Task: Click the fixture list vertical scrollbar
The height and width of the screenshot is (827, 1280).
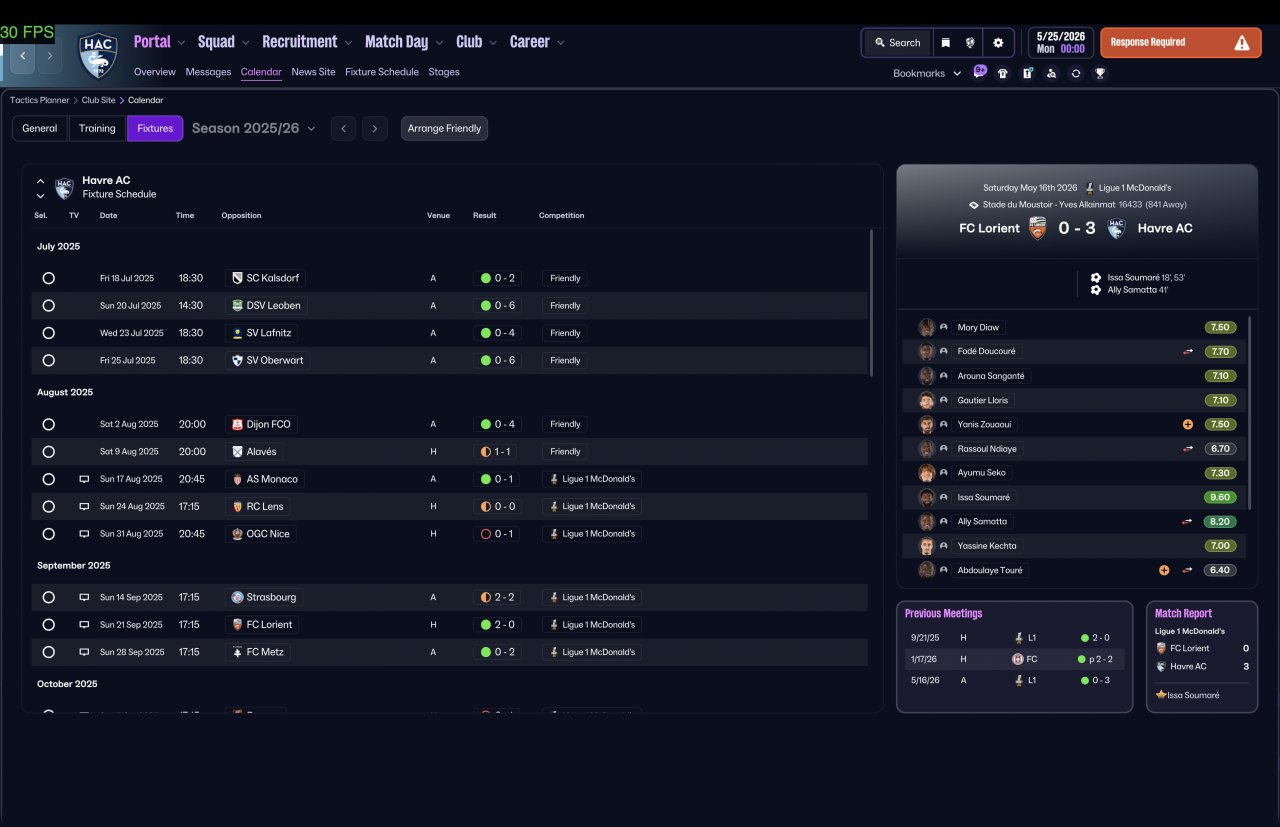Action: tap(872, 303)
